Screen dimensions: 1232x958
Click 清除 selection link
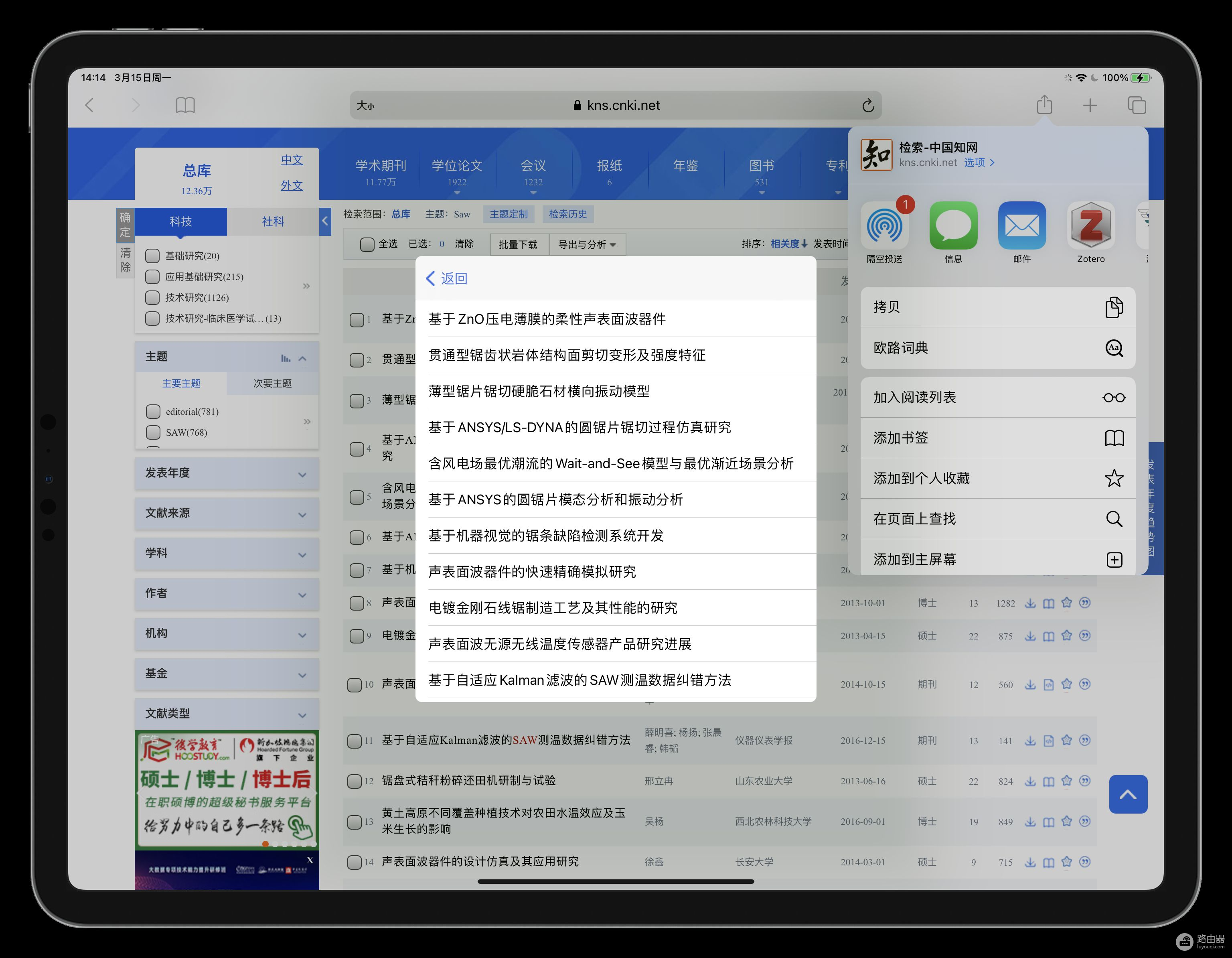tap(464, 244)
